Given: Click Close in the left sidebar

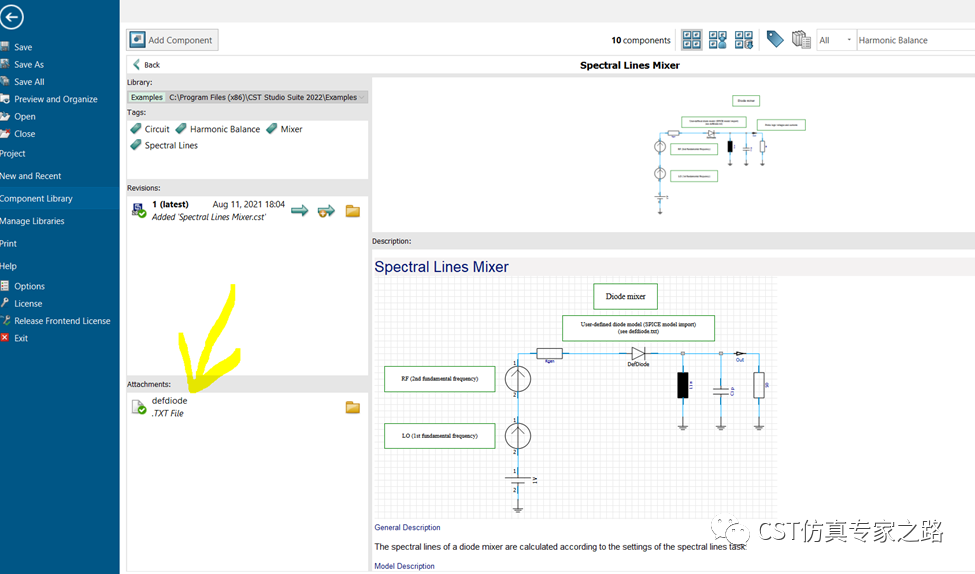Looking at the screenshot, I should [x=25, y=134].
